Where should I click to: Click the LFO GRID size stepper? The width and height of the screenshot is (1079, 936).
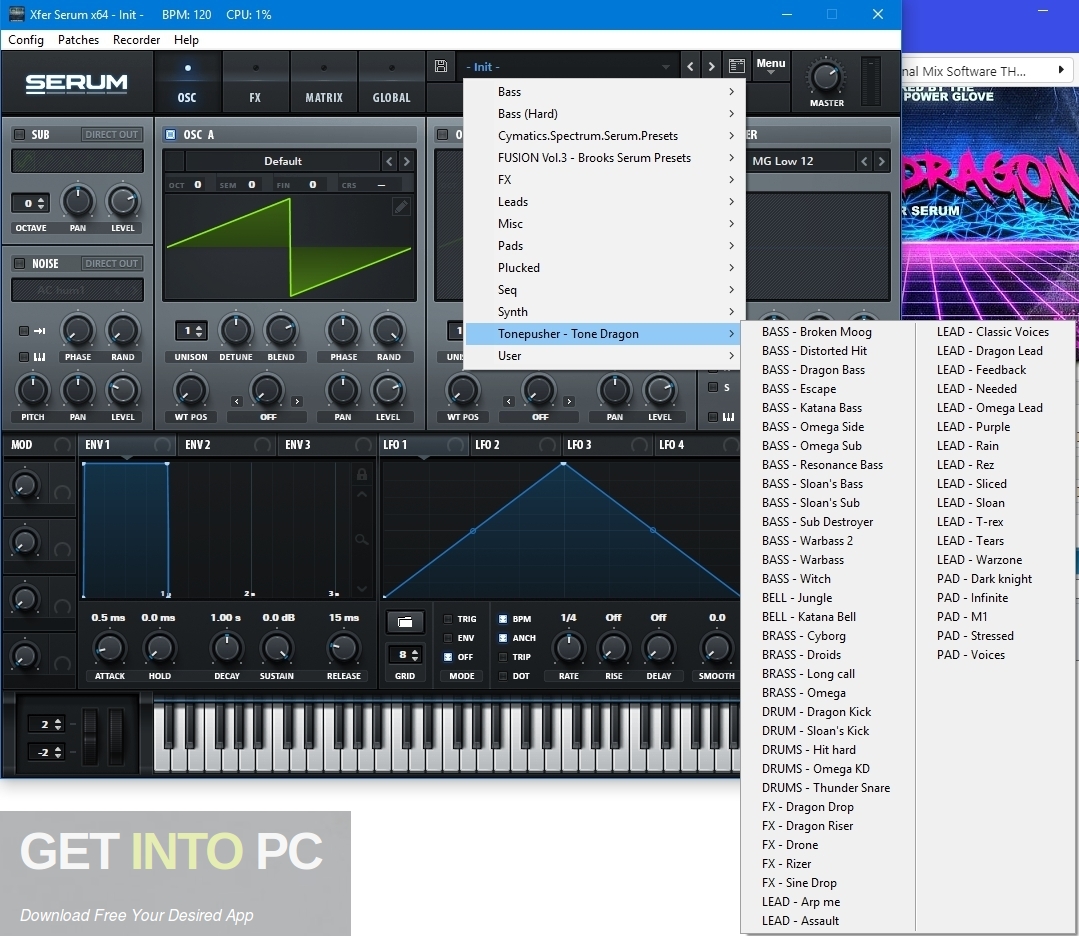(405, 655)
